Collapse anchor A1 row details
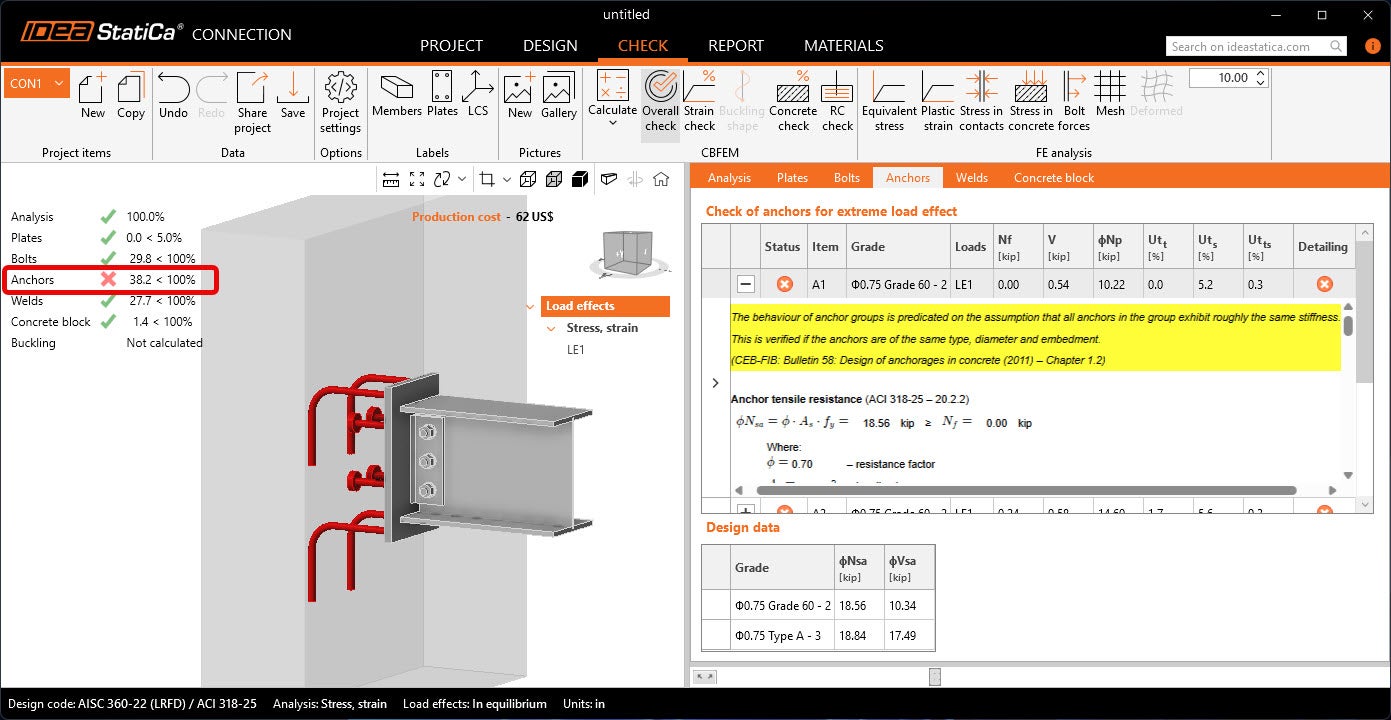Viewport: 1391px width, 720px height. (746, 284)
